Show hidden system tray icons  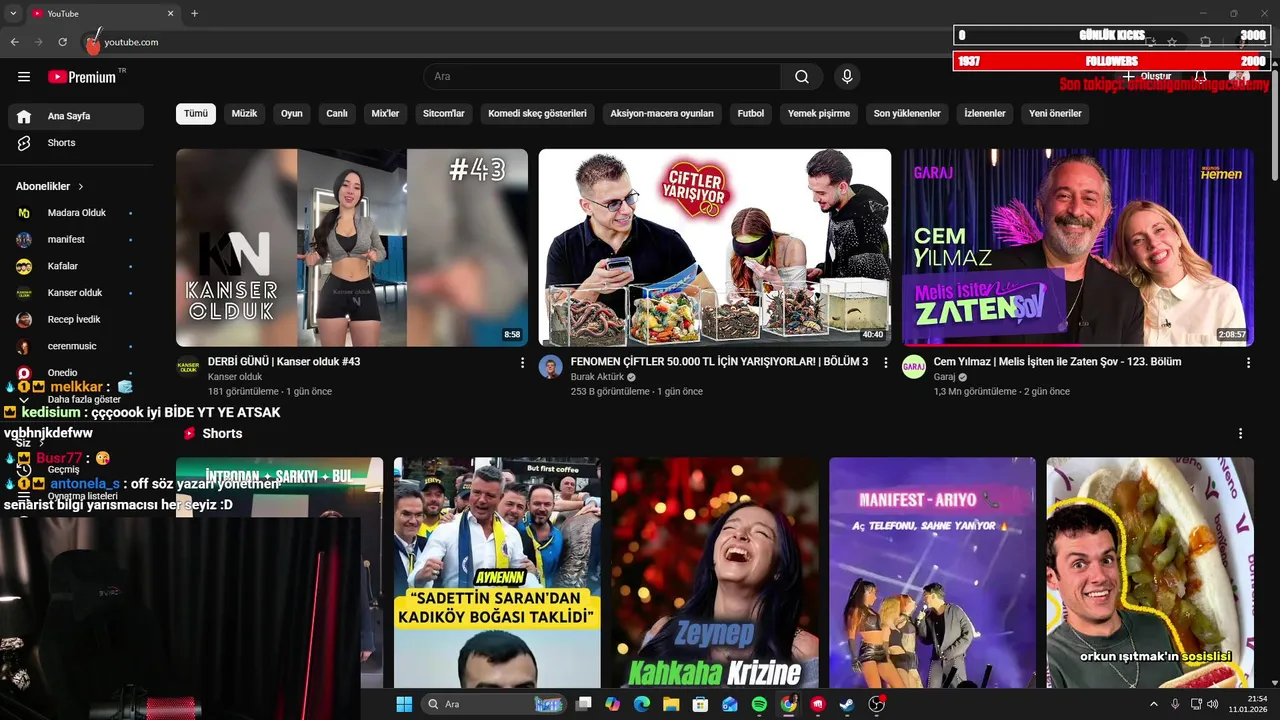click(1153, 704)
